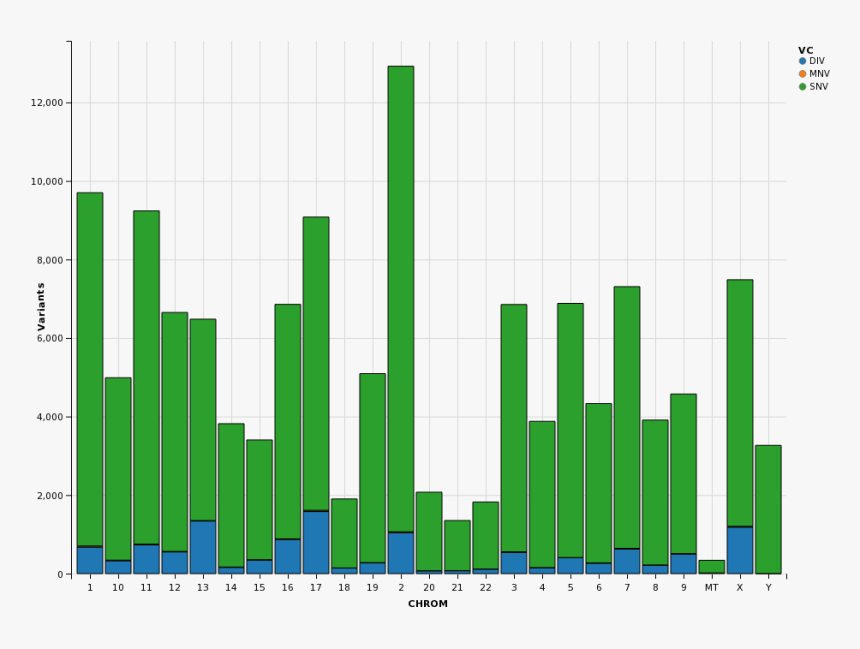Click the x-axis label for chromosome 17
Viewport: 860px width, 649px height.
tap(316, 588)
